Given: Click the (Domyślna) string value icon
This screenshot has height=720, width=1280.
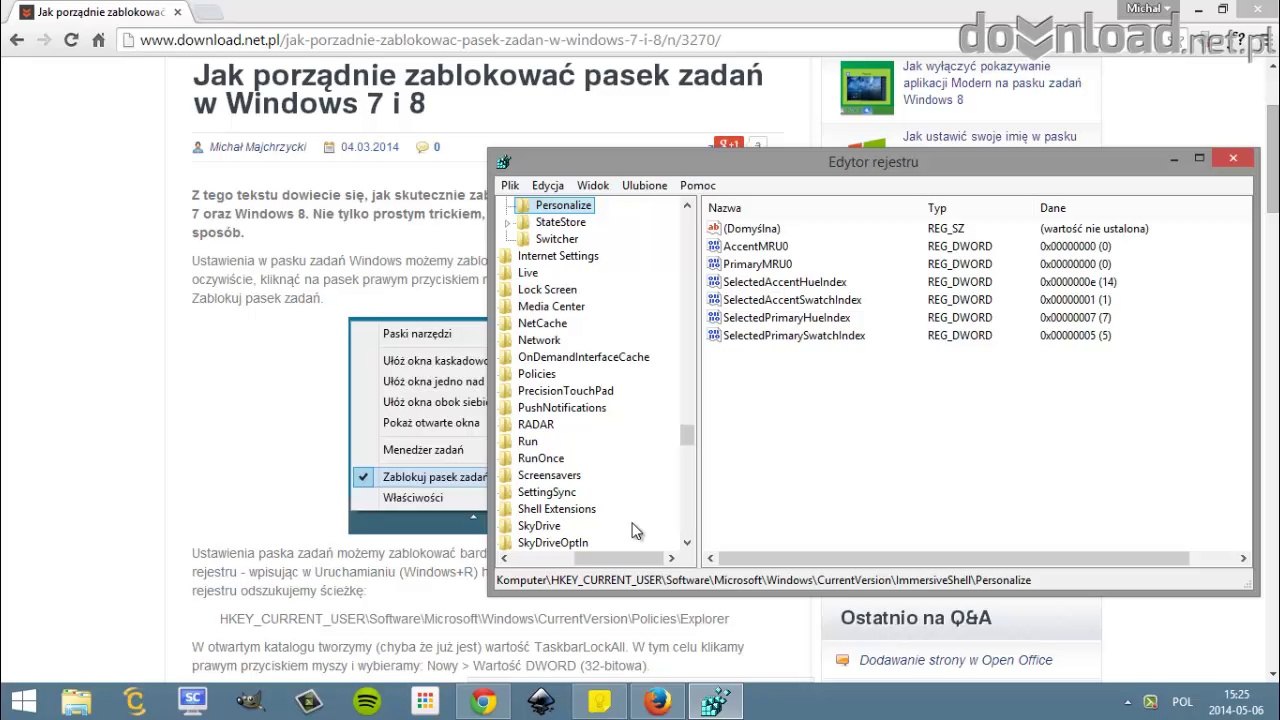Looking at the screenshot, I should [x=714, y=228].
